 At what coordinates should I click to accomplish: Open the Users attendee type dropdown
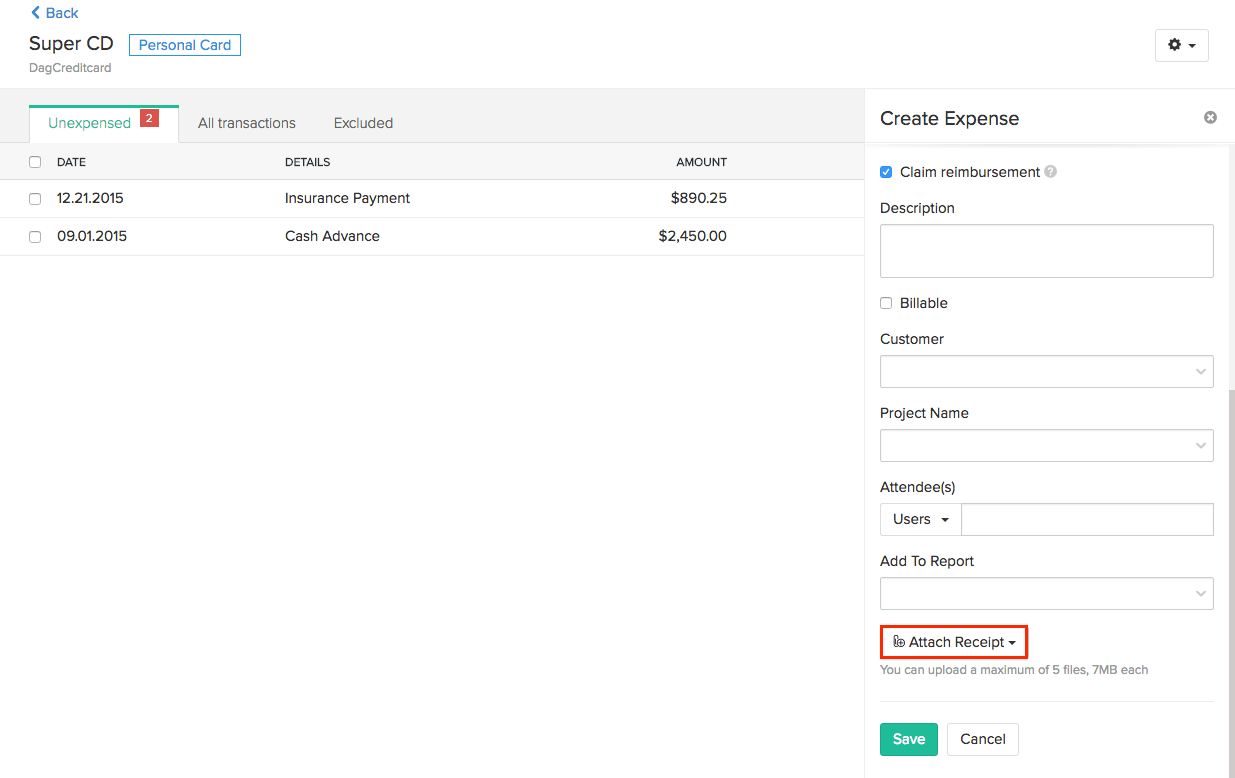click(919, 519)
